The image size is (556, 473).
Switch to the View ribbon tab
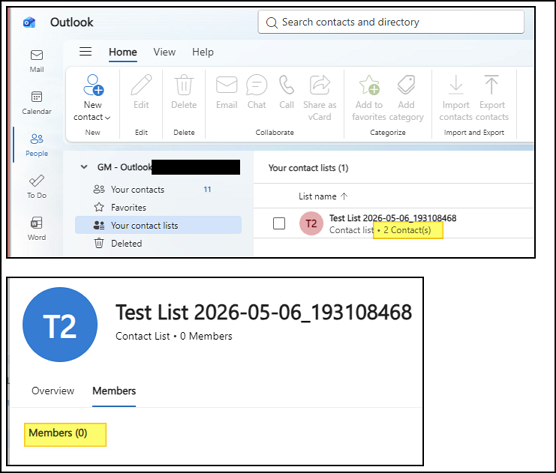click(164, 52)
